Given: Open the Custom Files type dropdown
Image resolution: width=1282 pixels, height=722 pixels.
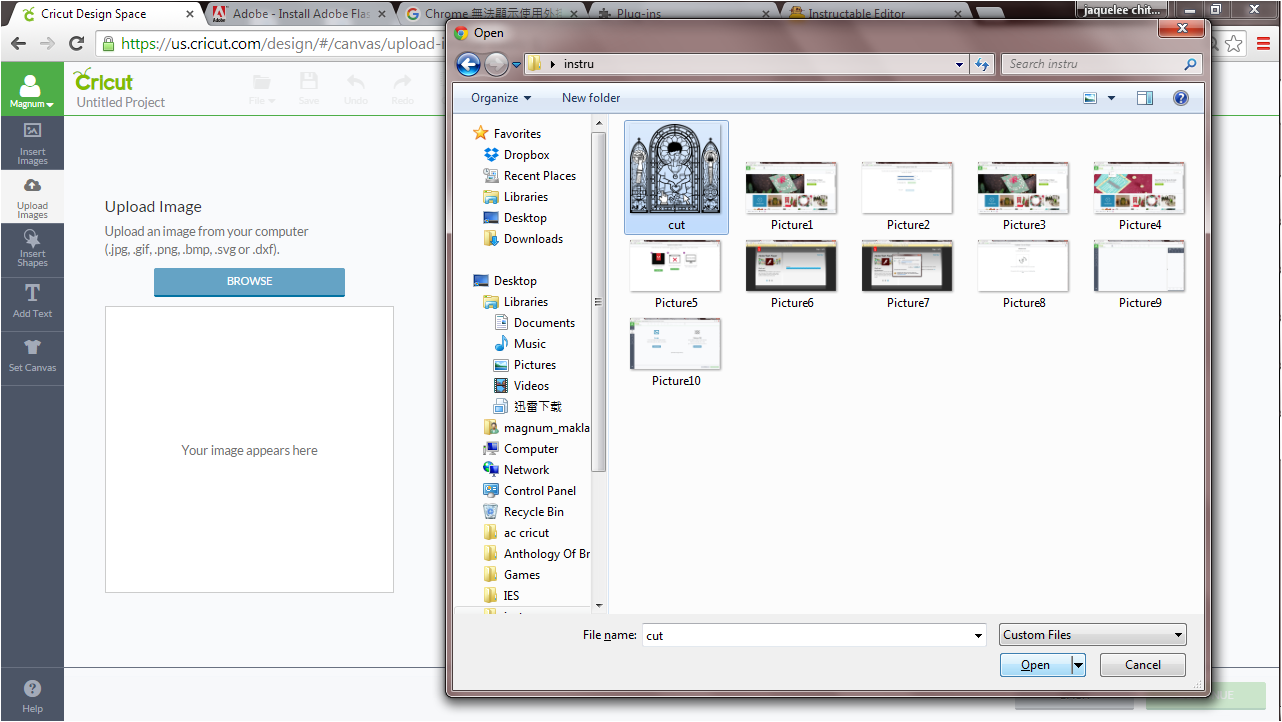Looking at the screenshot, I should point(1093,635).
